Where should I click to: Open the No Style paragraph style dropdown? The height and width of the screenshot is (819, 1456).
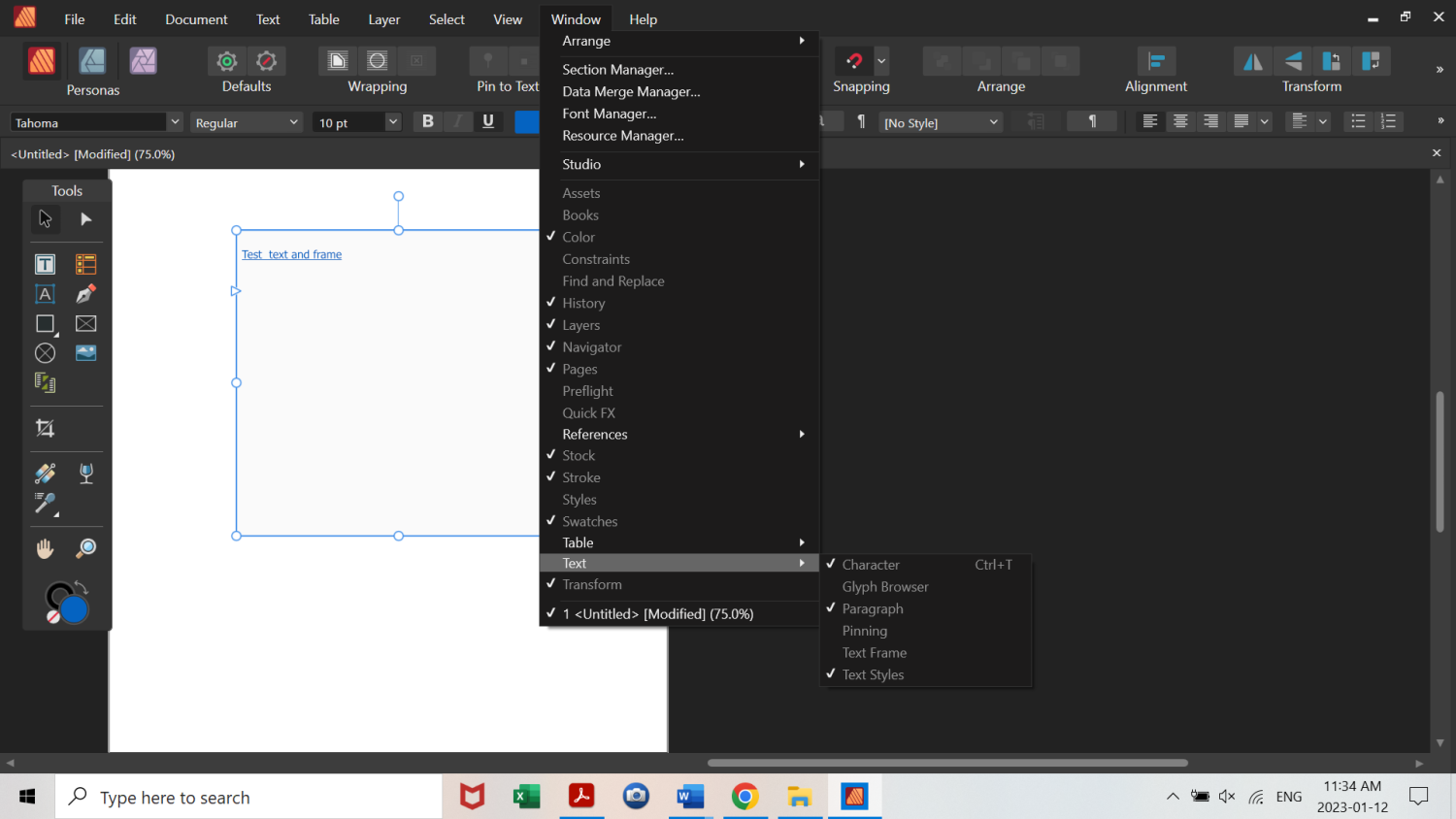click(x=993, y=122)
